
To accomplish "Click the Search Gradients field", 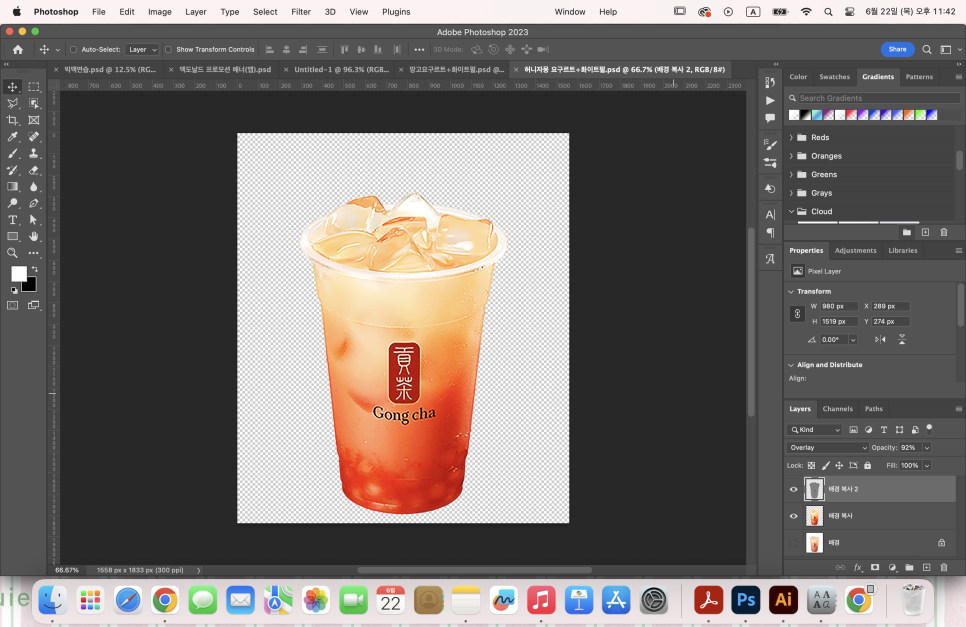I will point(878,98).
